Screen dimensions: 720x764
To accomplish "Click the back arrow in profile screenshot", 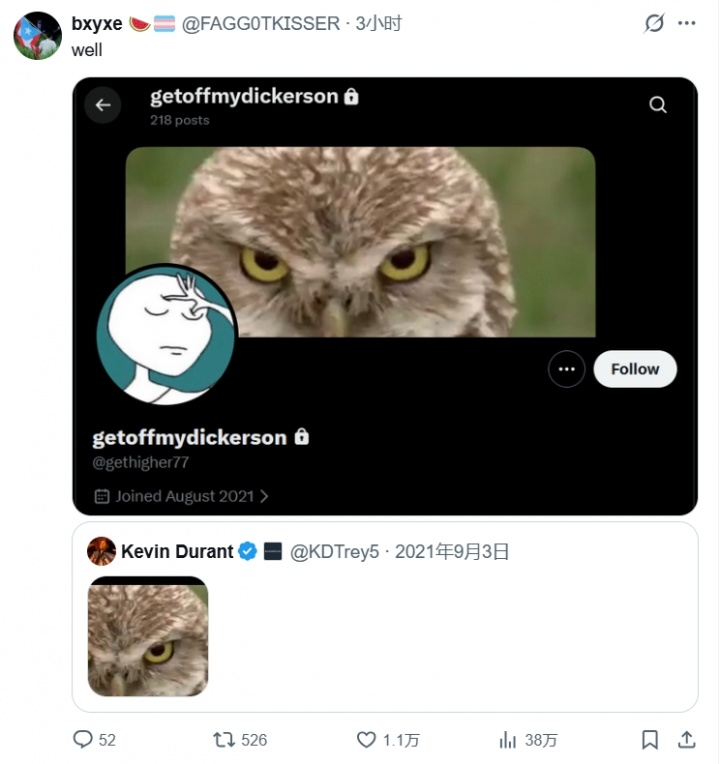I will pyautogui.click(x=102, y=104).
